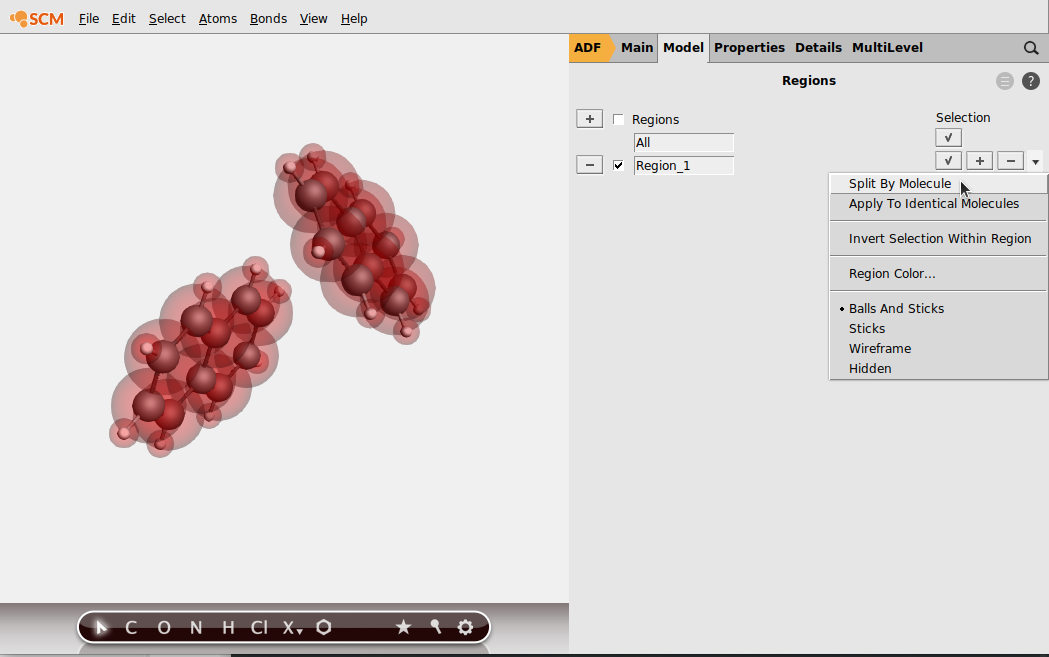Open the X element picker
Image resolution: width=1049 pixels, height=657 pixels.
tap(292, 628)
